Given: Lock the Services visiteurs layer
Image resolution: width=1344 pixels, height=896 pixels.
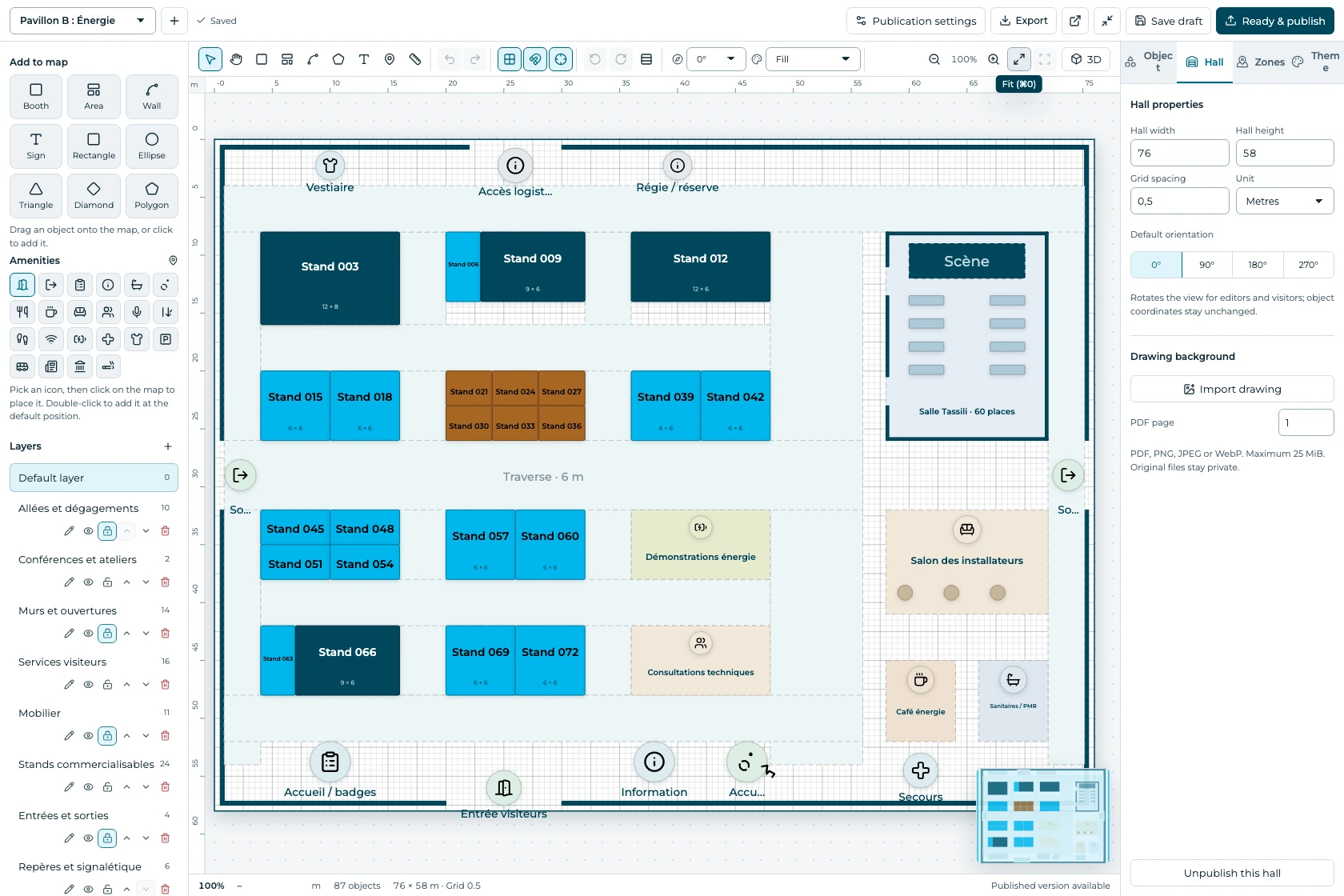Looking at the screenshot, I should click(107, 685).
